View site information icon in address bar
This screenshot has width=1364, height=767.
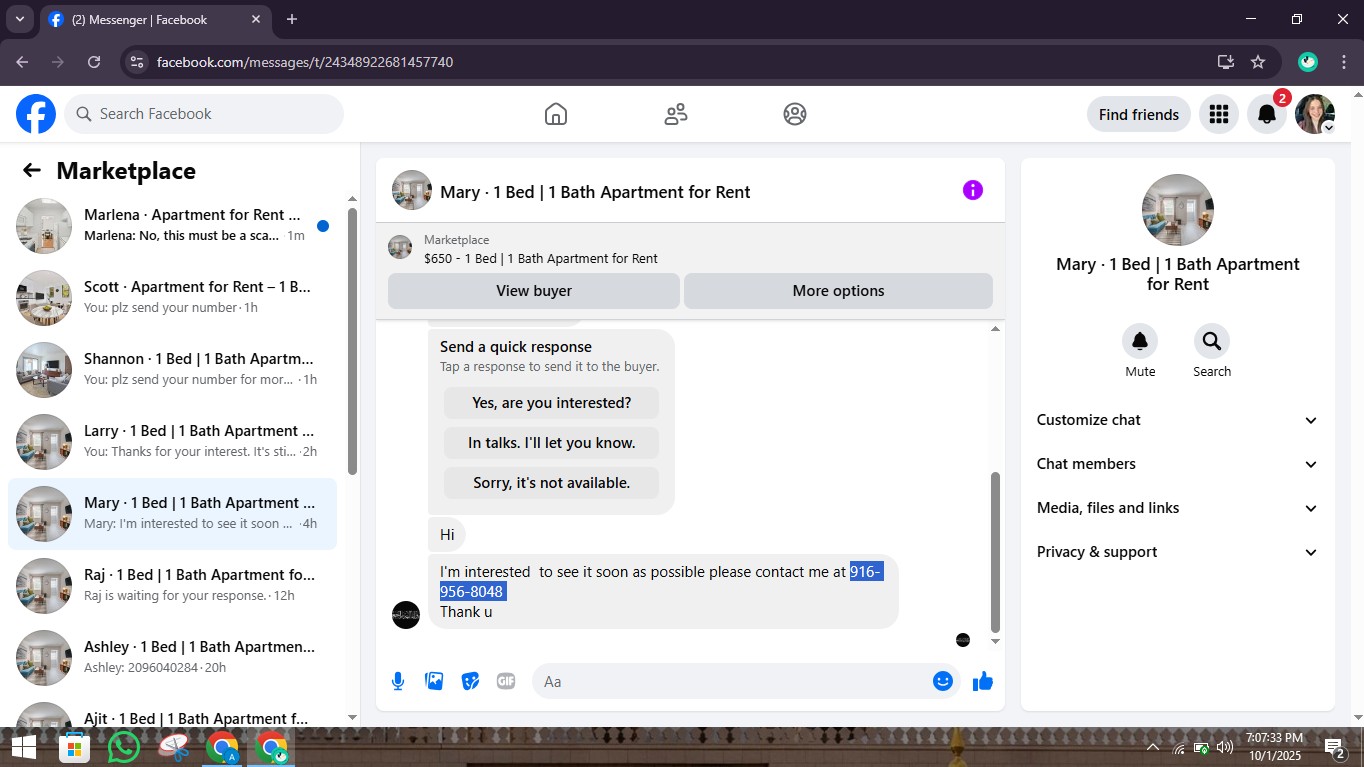pyautogui.click(x=138, y=62)
